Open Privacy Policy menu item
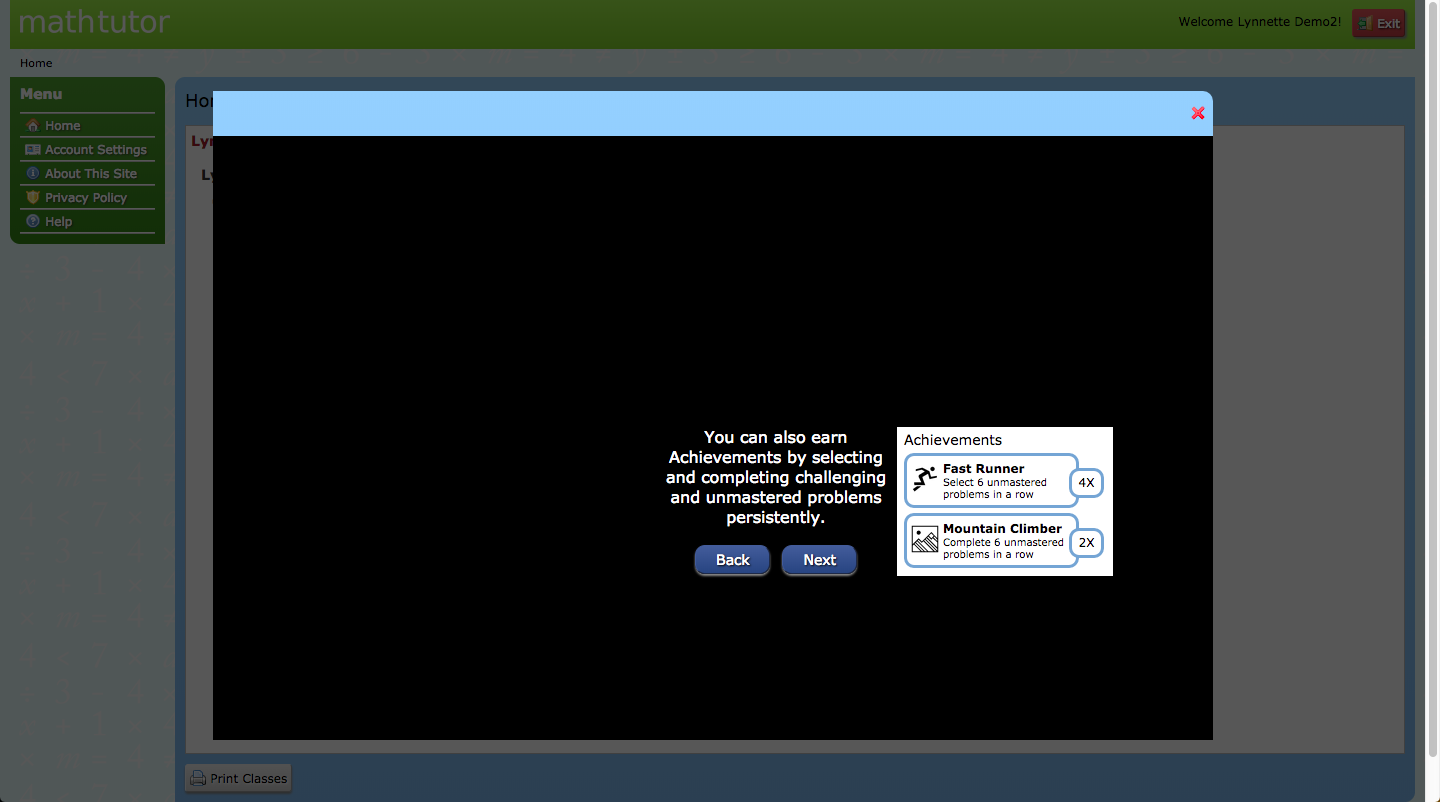This screenshot has width=1440, height=802. [x=87, y=197]
